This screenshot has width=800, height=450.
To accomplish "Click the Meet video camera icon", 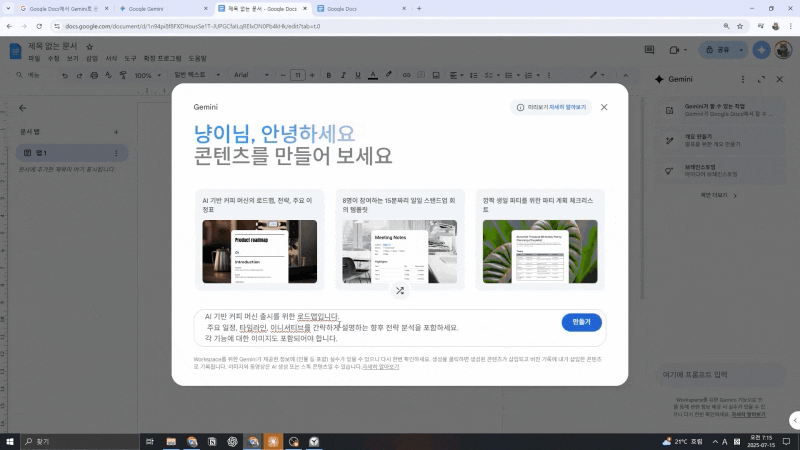I will pyautogui.click(x=674, y=50).
